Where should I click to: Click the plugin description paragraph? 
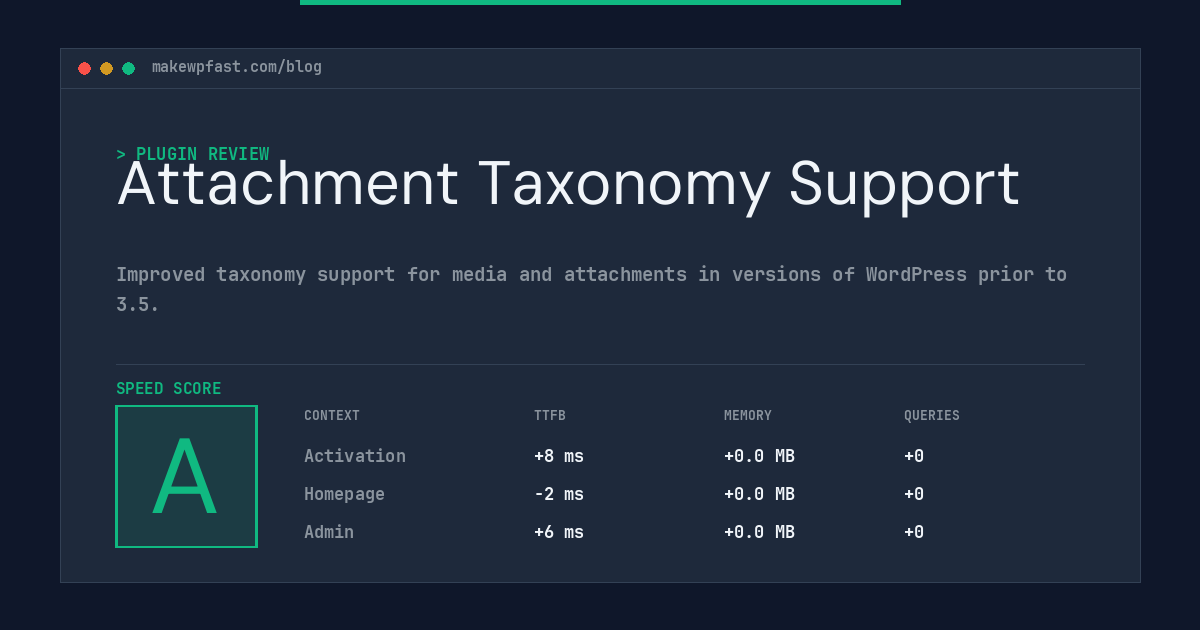(592, 289)
